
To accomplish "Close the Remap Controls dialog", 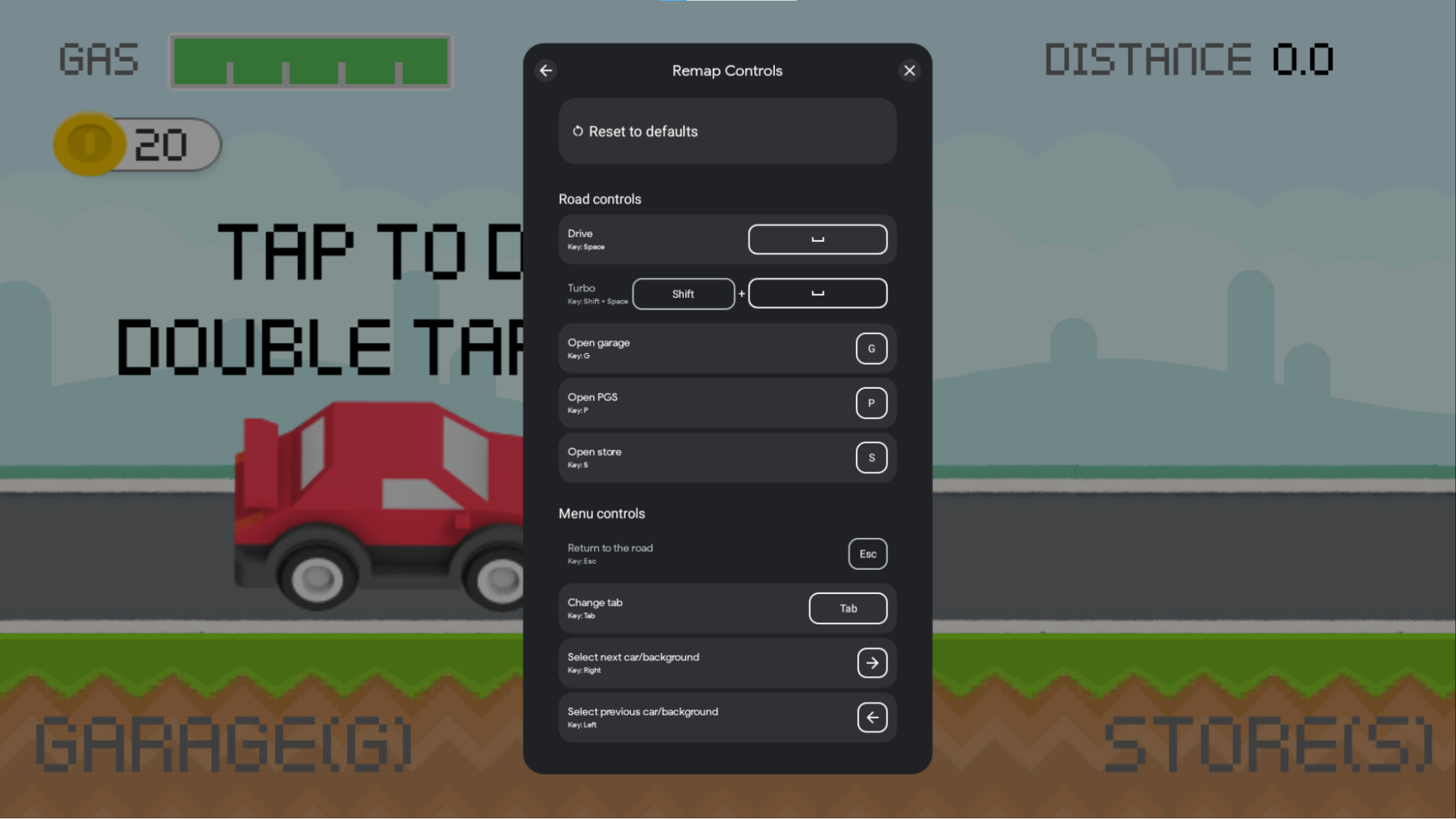I will click(x=910, y=70).
